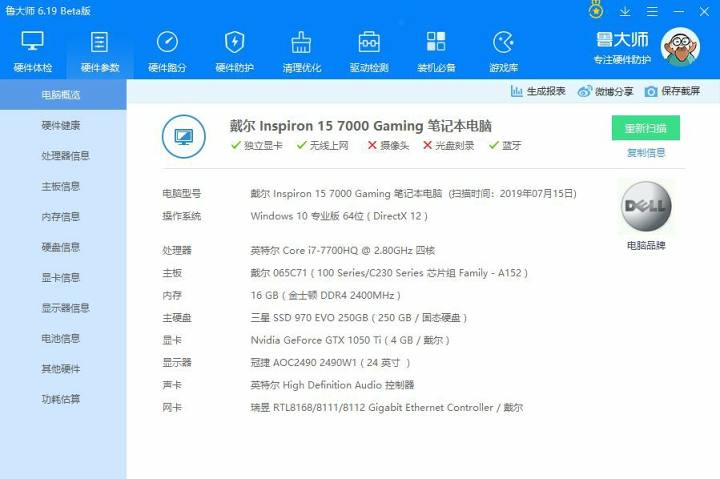
Task: Click the Core i7-7700HQ processor value
Action: [x=343, y=250]
